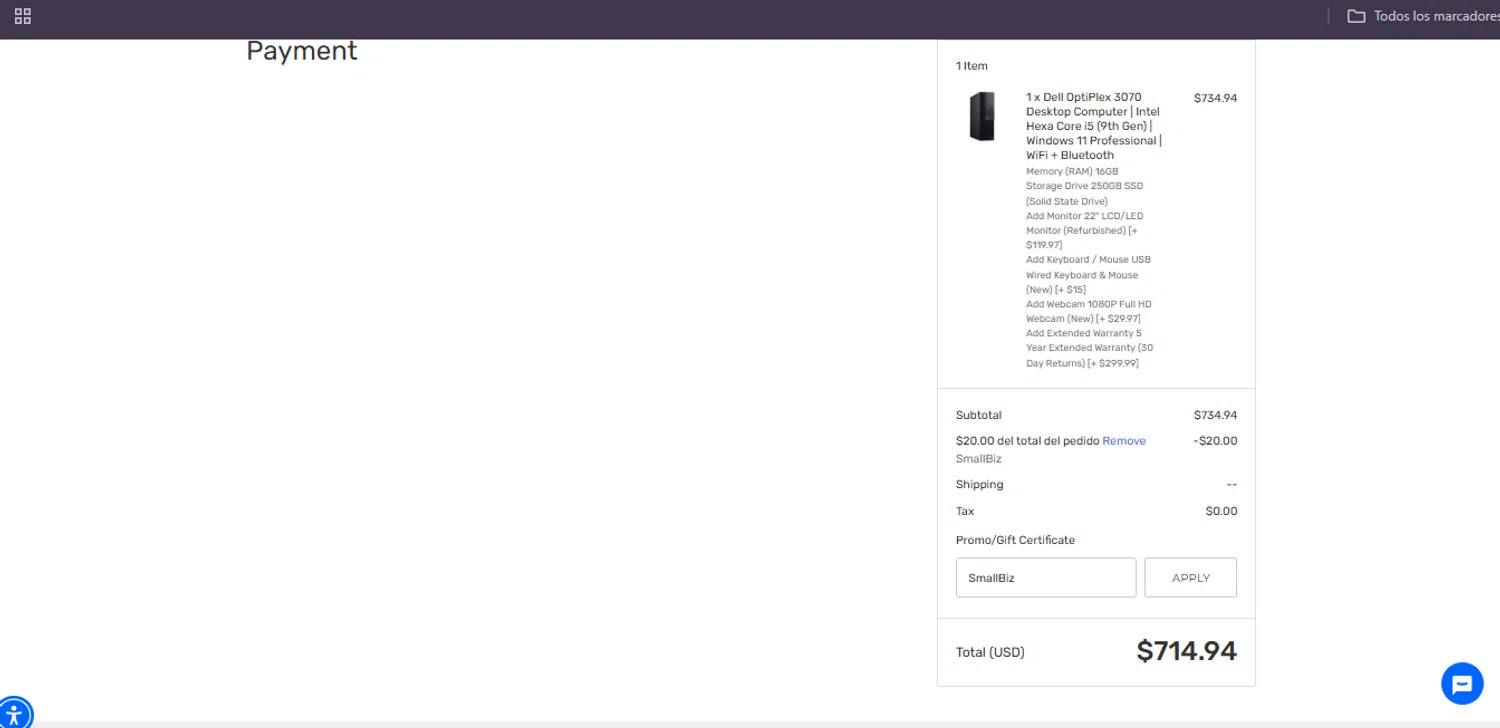The width and height of the screenshot is (1500, 728).
Task: Remove the SmallBiz $20.00 coupon
Action: (1124, 441)
